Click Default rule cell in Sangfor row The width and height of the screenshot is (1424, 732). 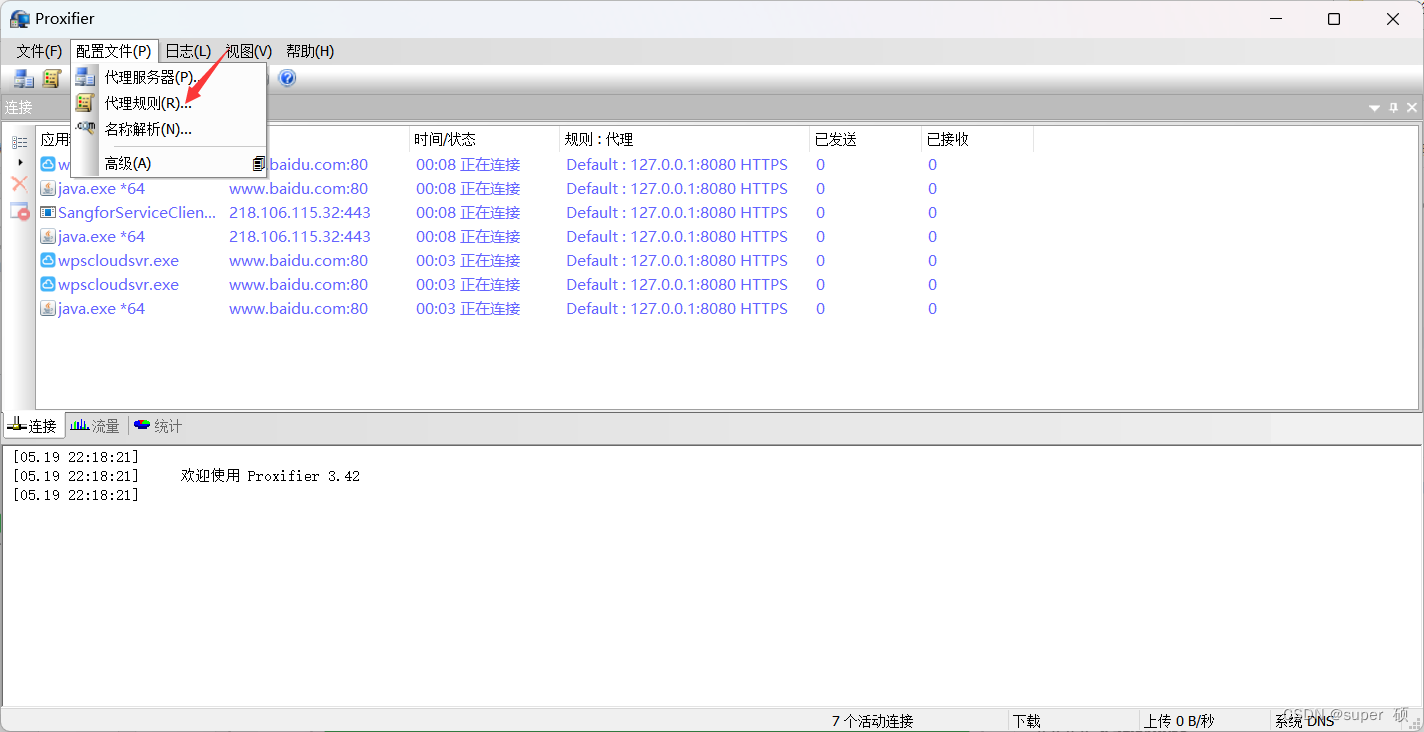[x=677, y=212]
